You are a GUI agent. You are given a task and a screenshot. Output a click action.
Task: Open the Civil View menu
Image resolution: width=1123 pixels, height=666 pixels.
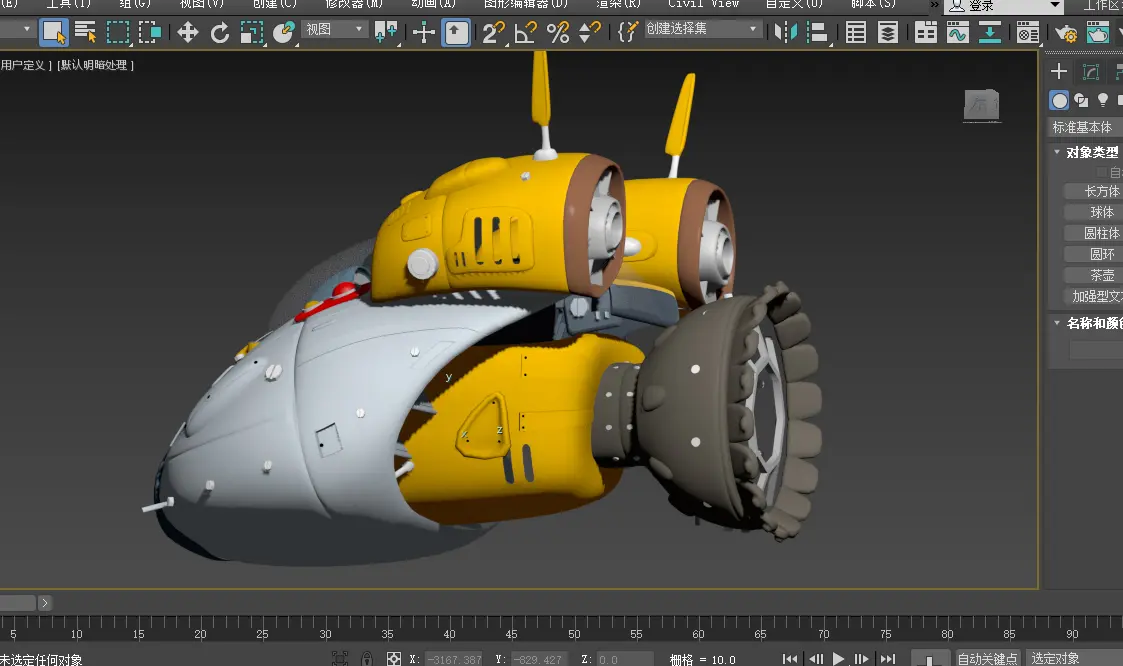click(x=703, y=4)
